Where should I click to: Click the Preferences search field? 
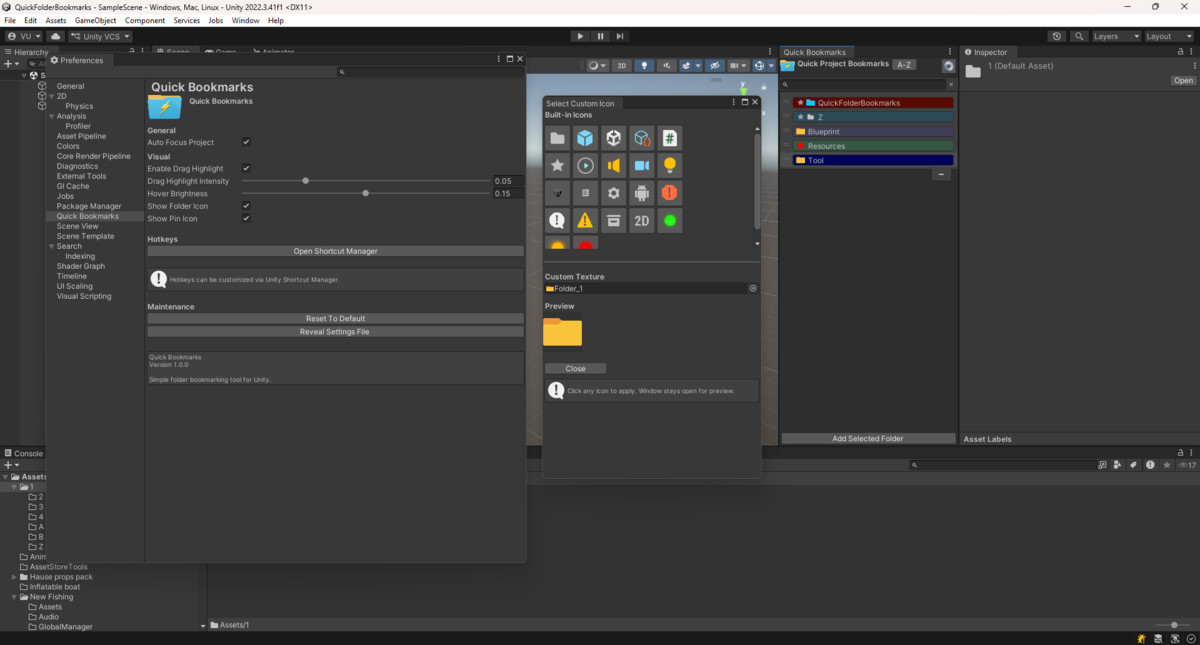(430, 72)
